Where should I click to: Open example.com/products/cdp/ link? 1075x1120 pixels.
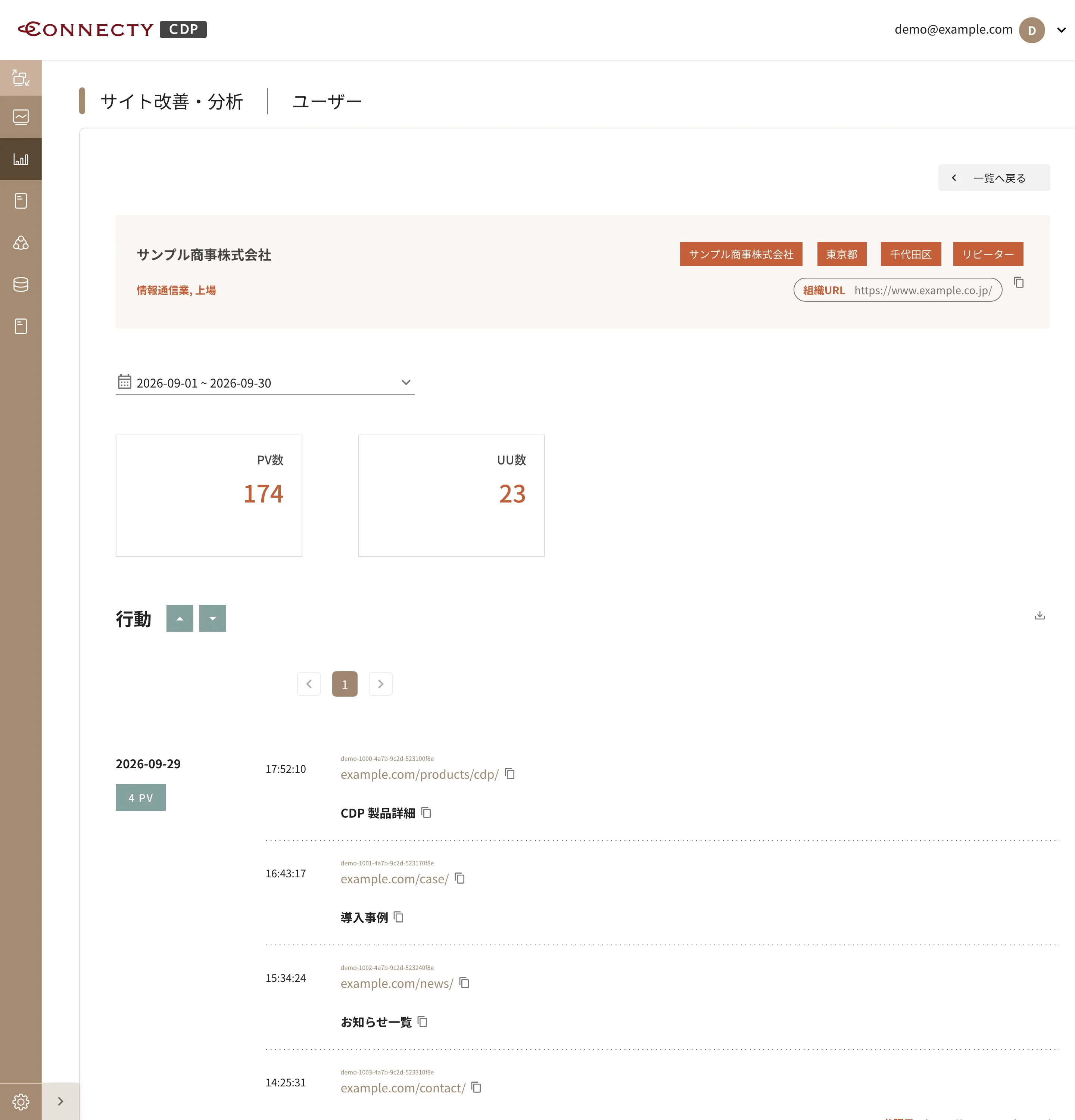pos(419,774)
